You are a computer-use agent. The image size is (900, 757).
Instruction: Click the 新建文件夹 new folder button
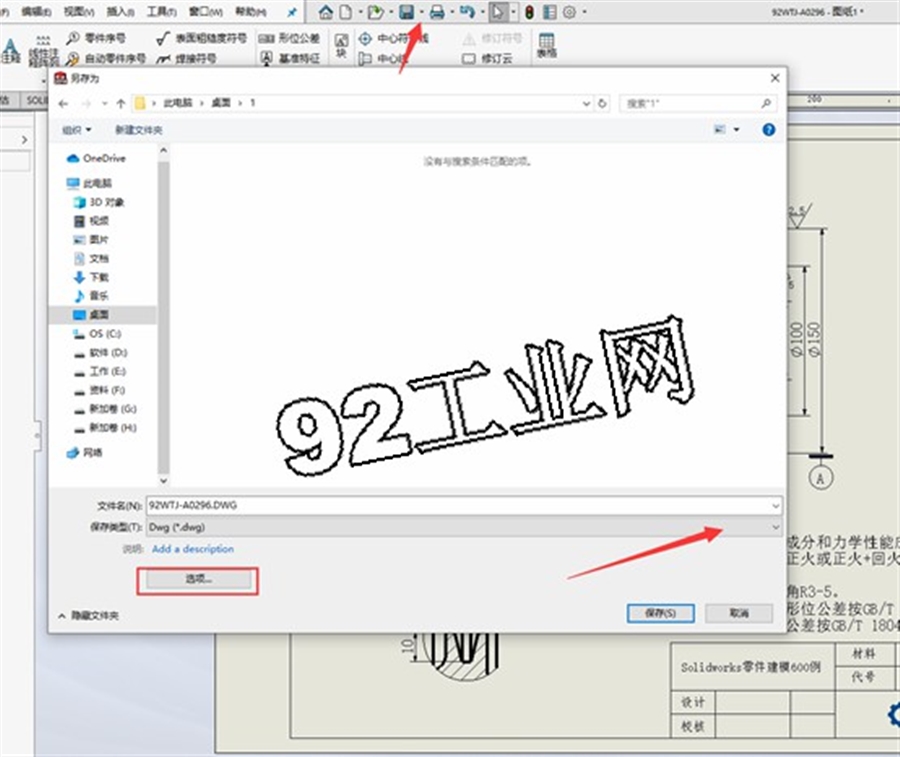(x=139, y=130)
